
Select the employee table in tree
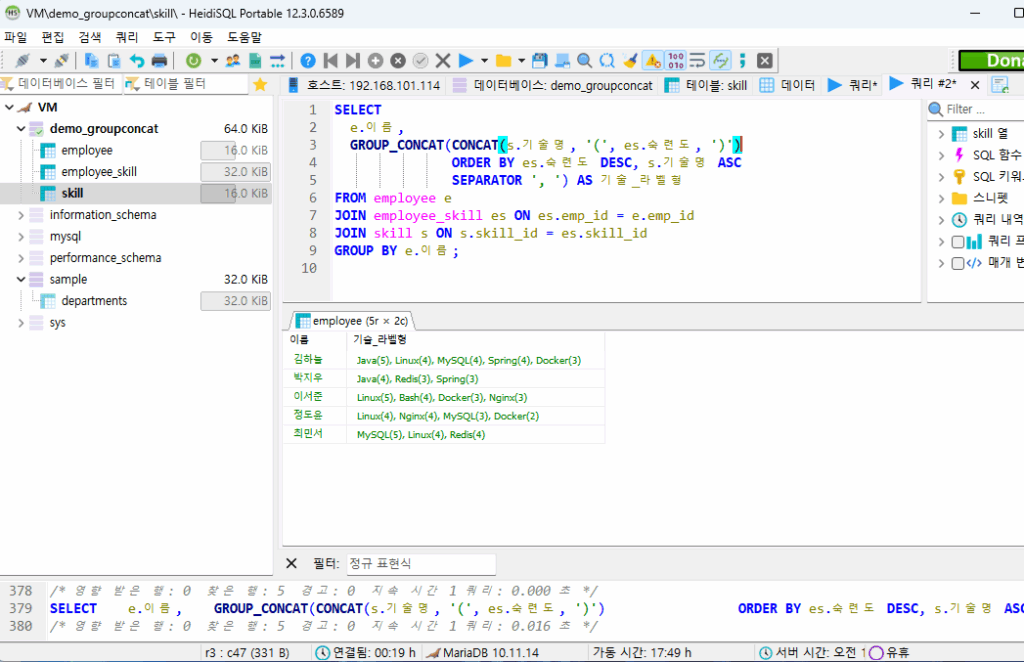pyautogui.click(x=86, y=150)
